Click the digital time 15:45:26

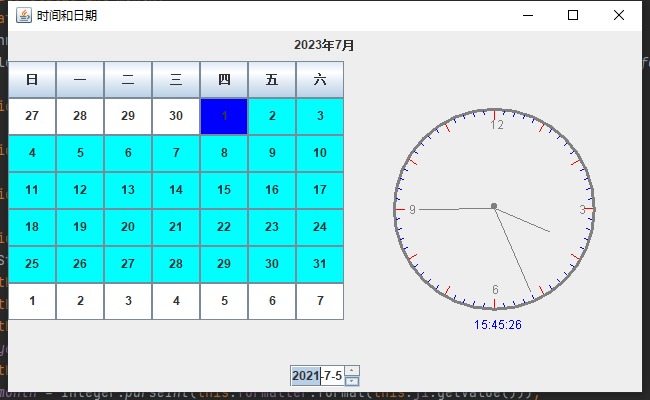[x=497, y=325]
